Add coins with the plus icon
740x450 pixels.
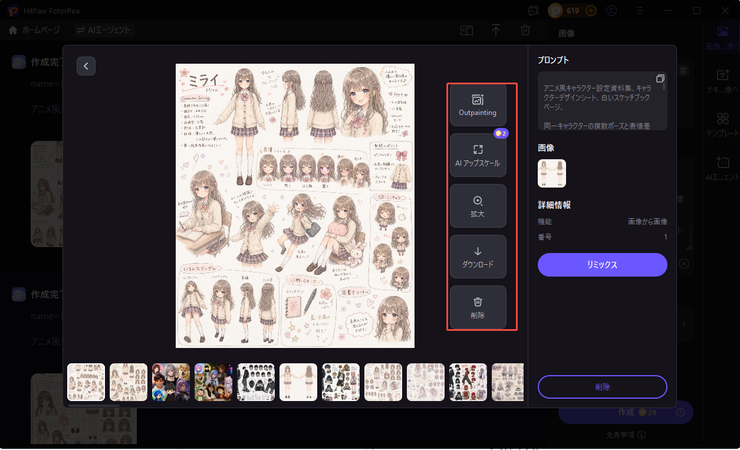pyautogui.click(x=590, y=10)
